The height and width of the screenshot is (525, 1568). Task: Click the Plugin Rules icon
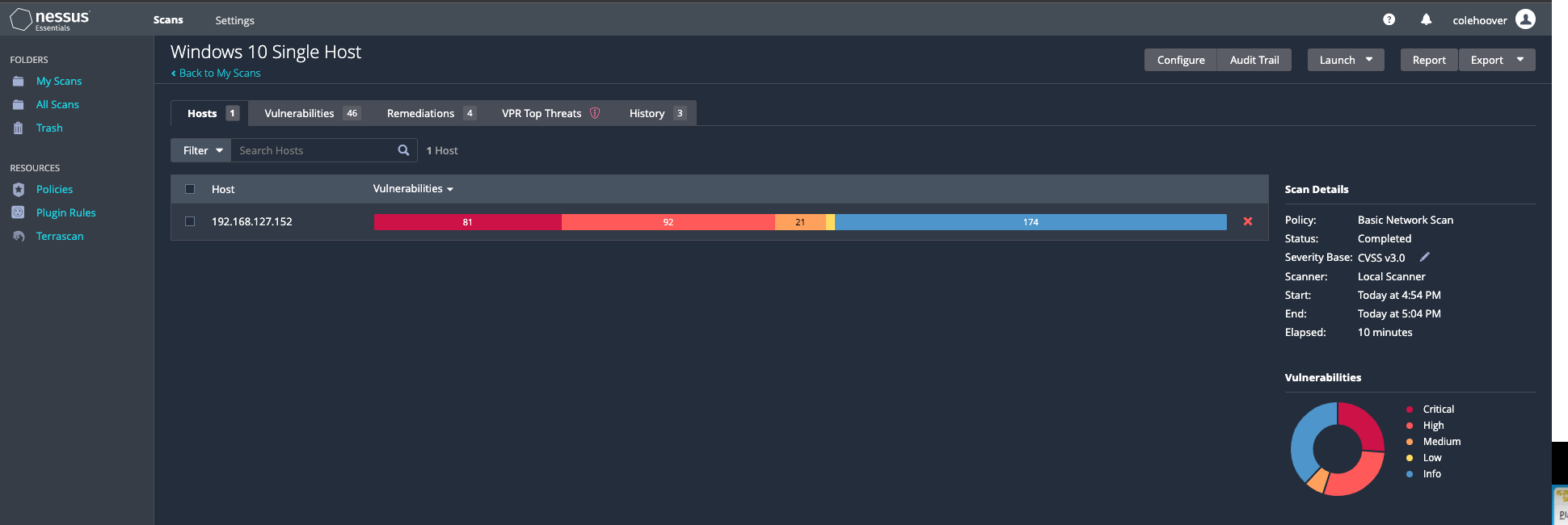[x=19, y=212]
